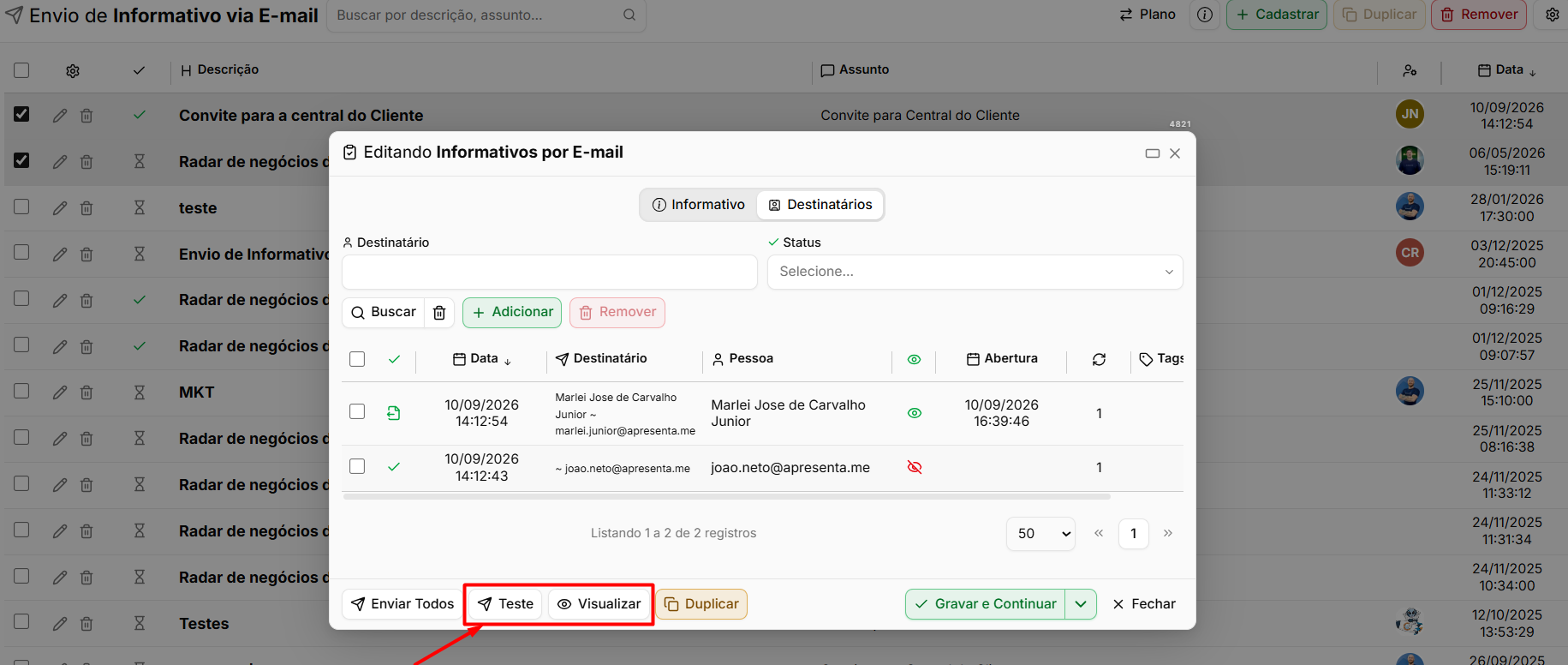
Task: Click the CR avatar on the Envio de Informativo row
Action: tap(1410, 253)
